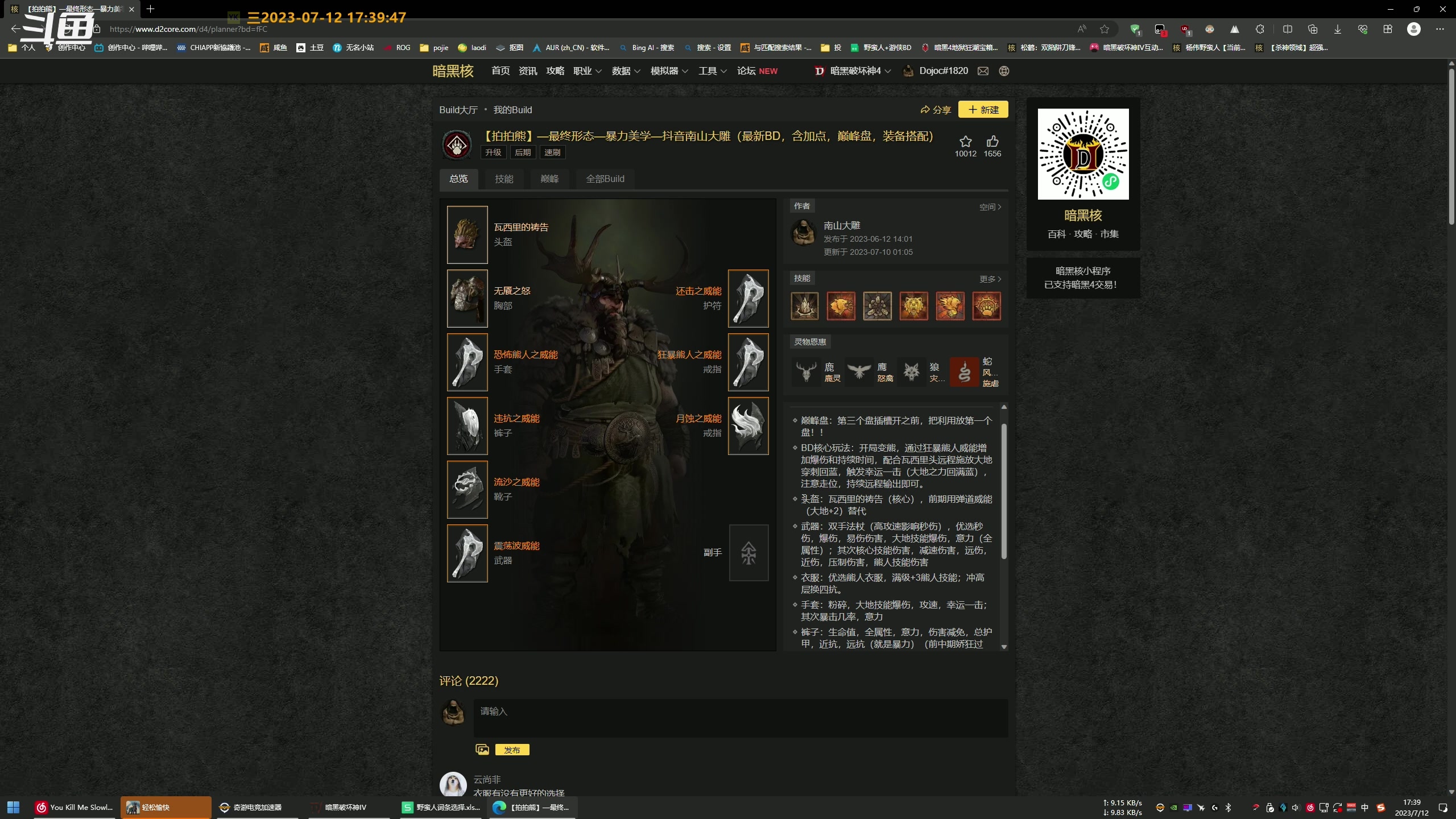The width and height of the screenshot is (1456, 819).
Task: Select the 狂暴熊人之威能 ring slot icon
Action: (748, 362)
